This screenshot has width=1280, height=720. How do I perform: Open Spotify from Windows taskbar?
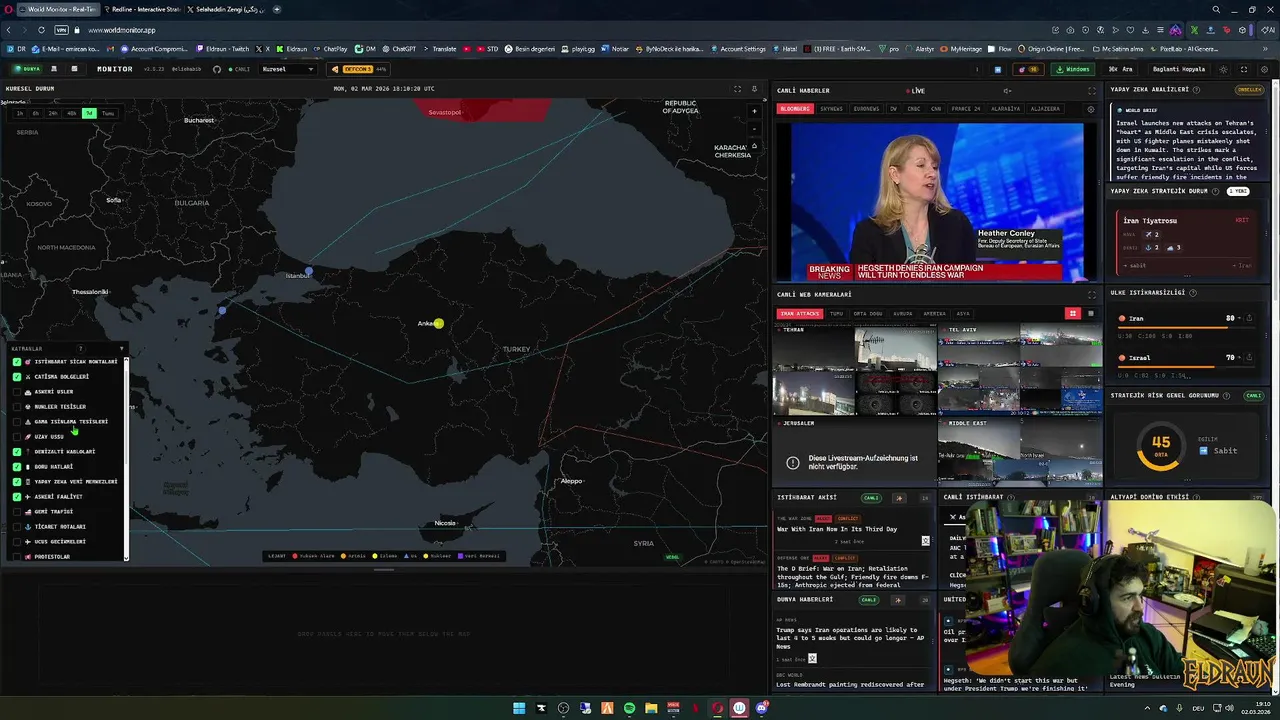click(x=629, y=708)
